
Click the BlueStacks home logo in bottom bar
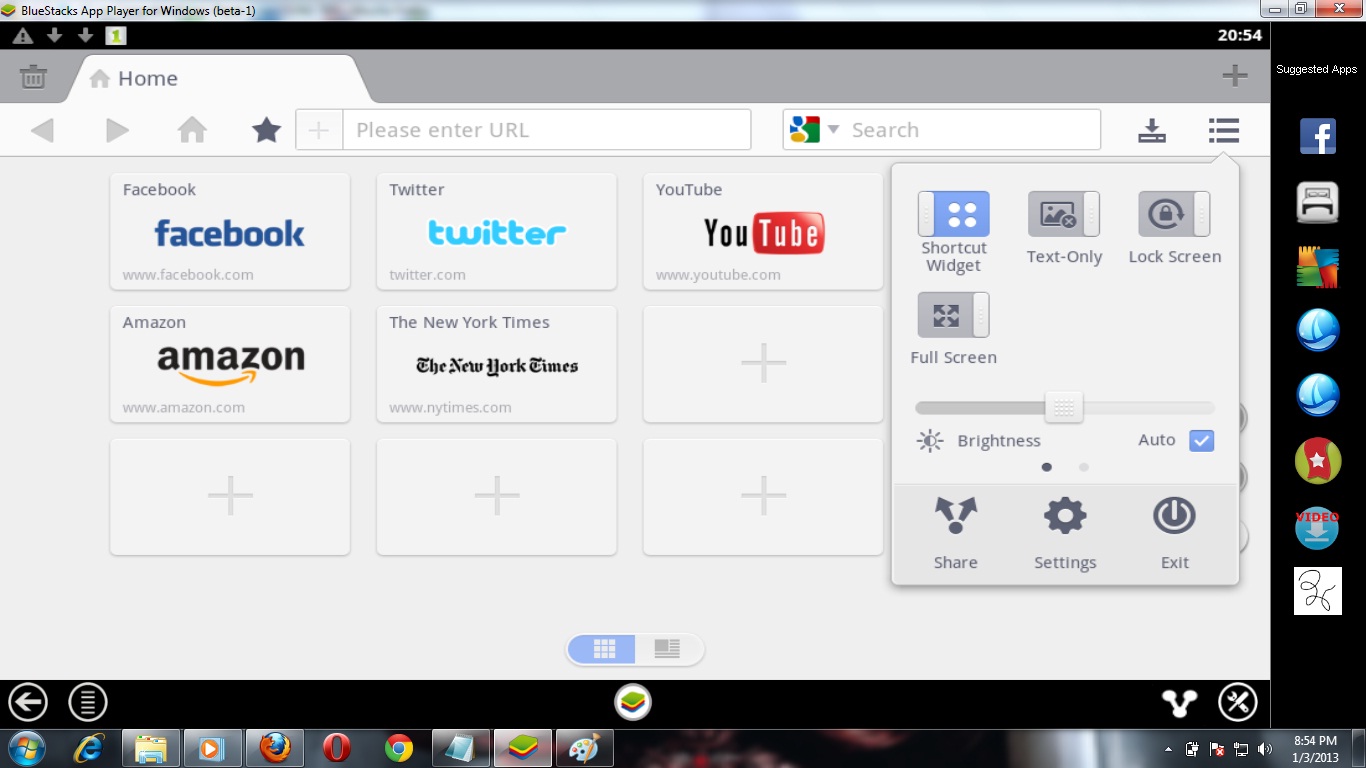point(633,702)
